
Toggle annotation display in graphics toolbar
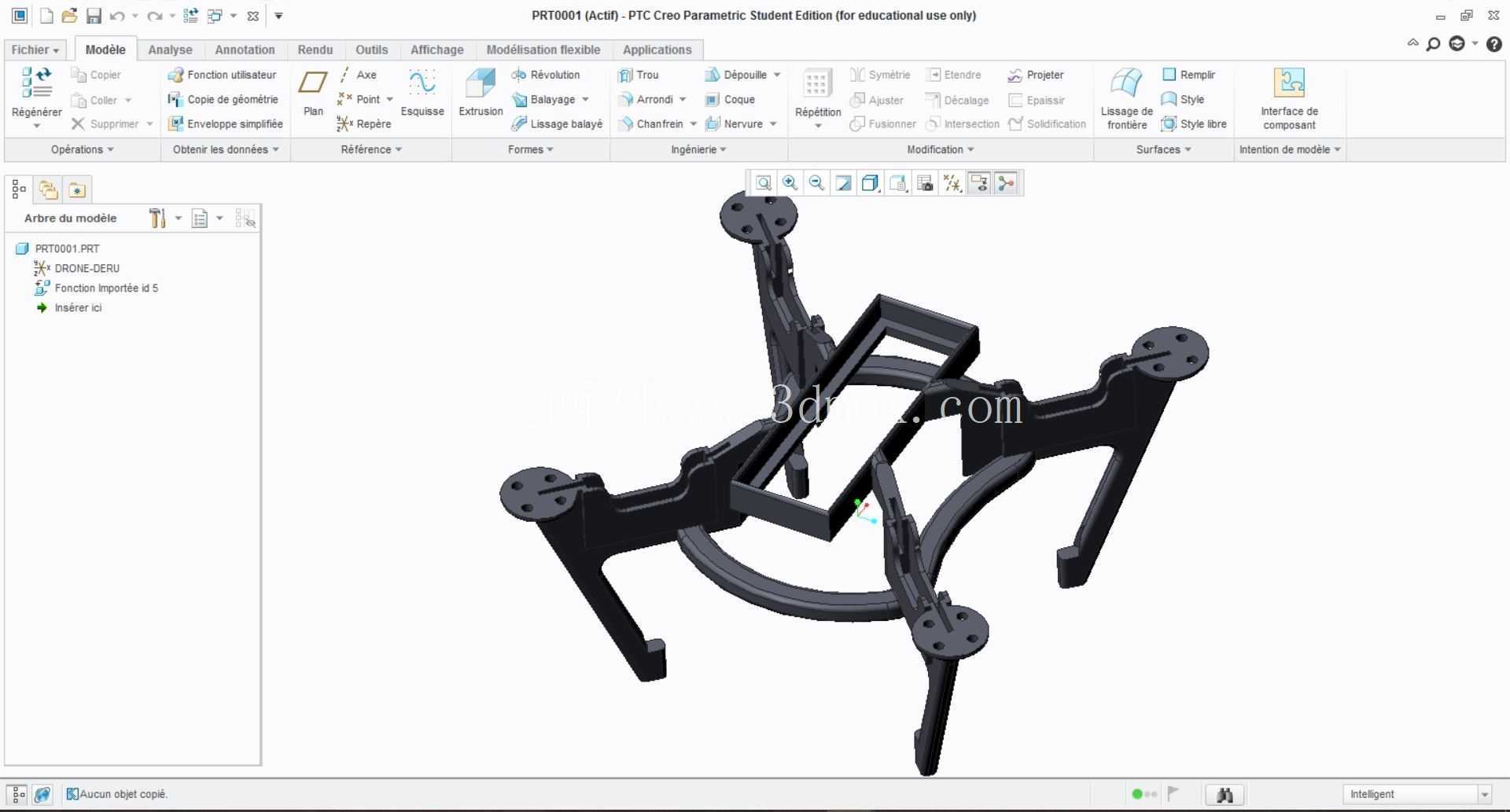pos(979,183)
